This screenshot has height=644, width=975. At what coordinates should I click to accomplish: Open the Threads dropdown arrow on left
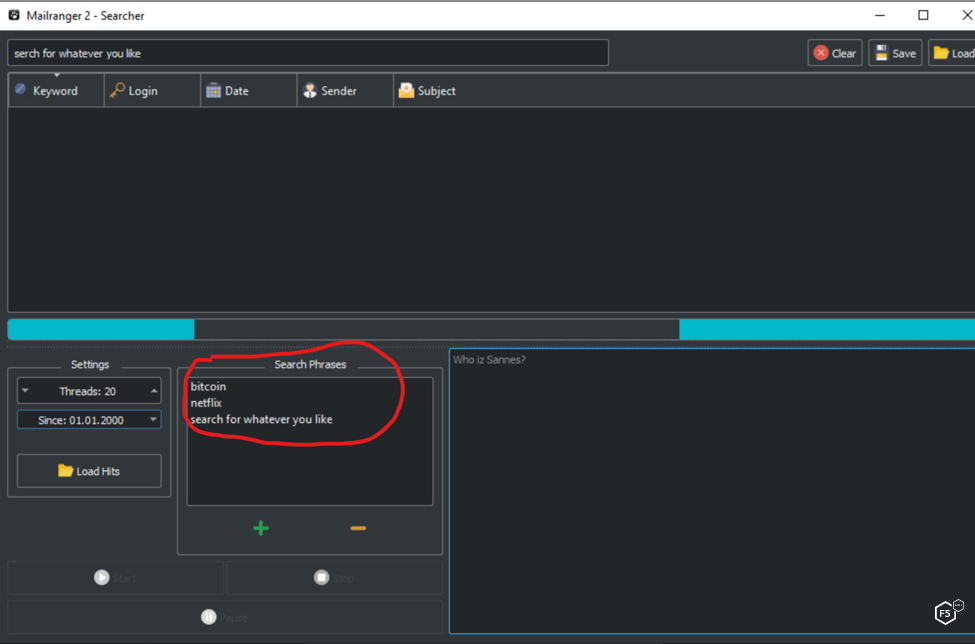point(25,391)
